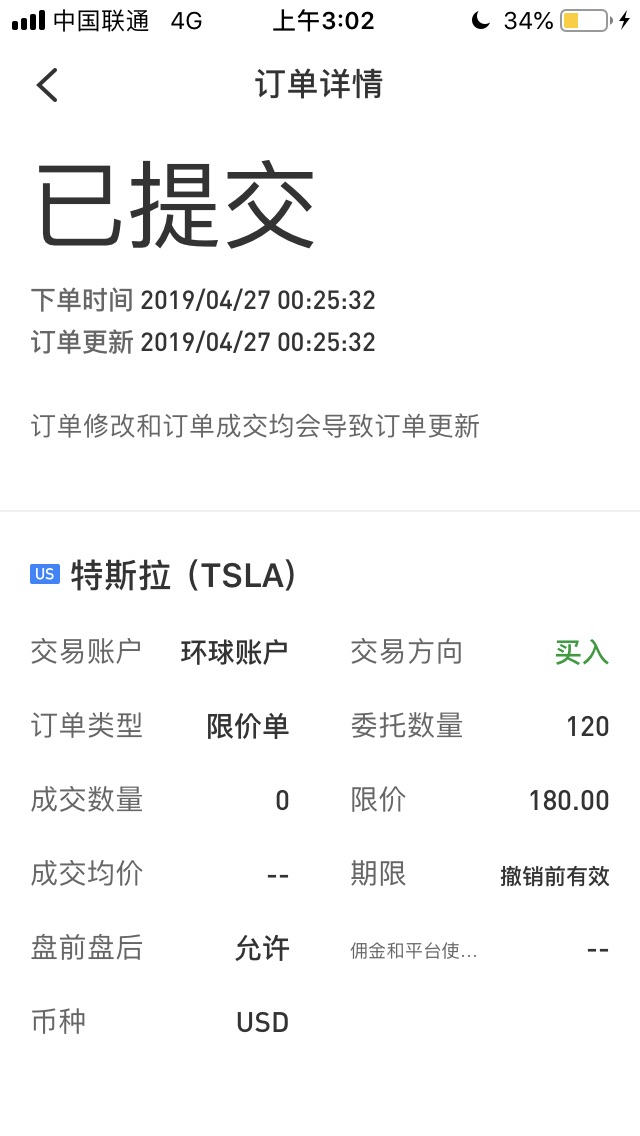
Task: Tap the 买入 trade direction value
Action: [x=582, y=653]
